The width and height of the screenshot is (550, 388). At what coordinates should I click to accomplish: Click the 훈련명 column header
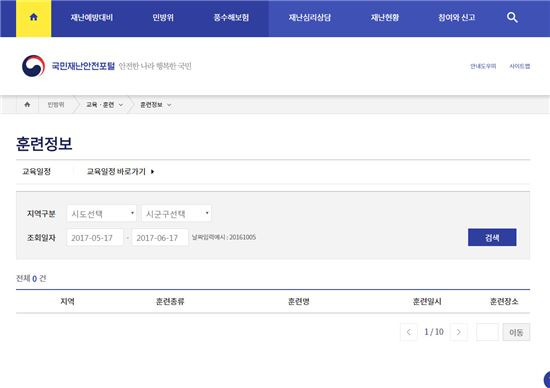click(299, 301)
